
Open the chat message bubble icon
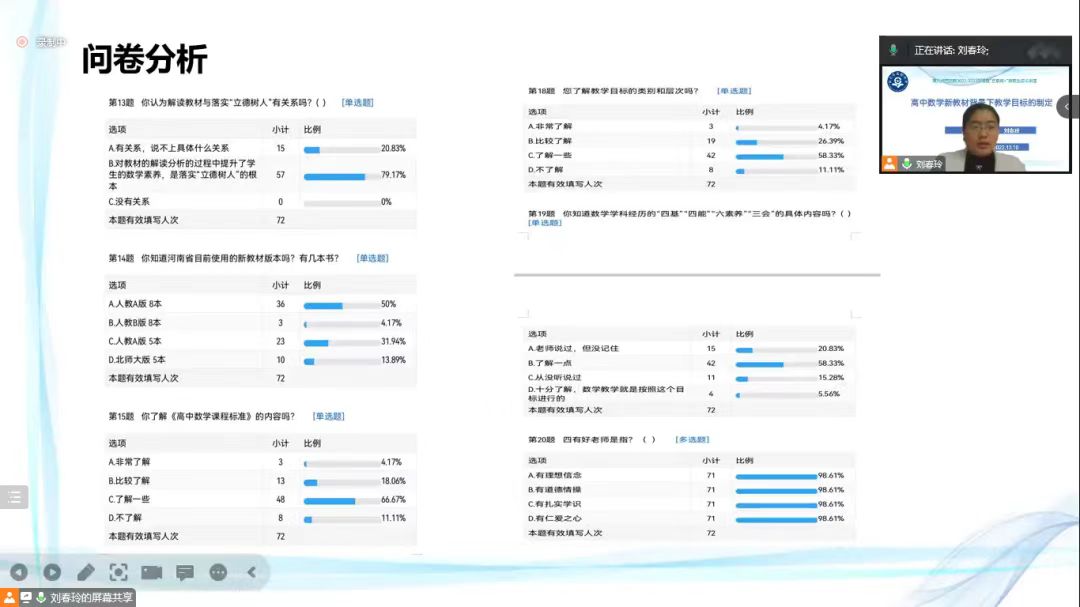pyautogui.click(x=185, y=572)
